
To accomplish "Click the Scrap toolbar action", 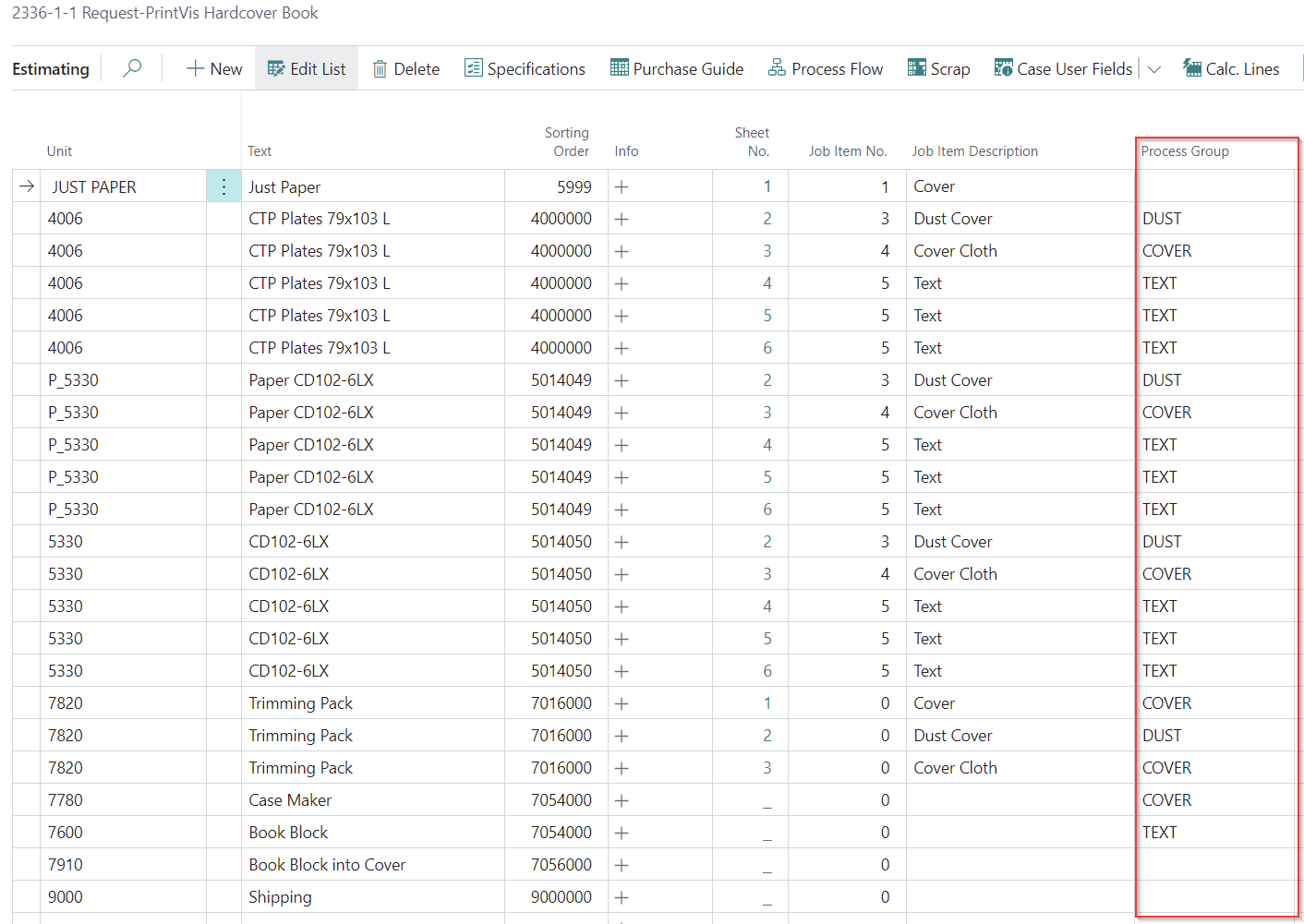I will tap(938, 68).
